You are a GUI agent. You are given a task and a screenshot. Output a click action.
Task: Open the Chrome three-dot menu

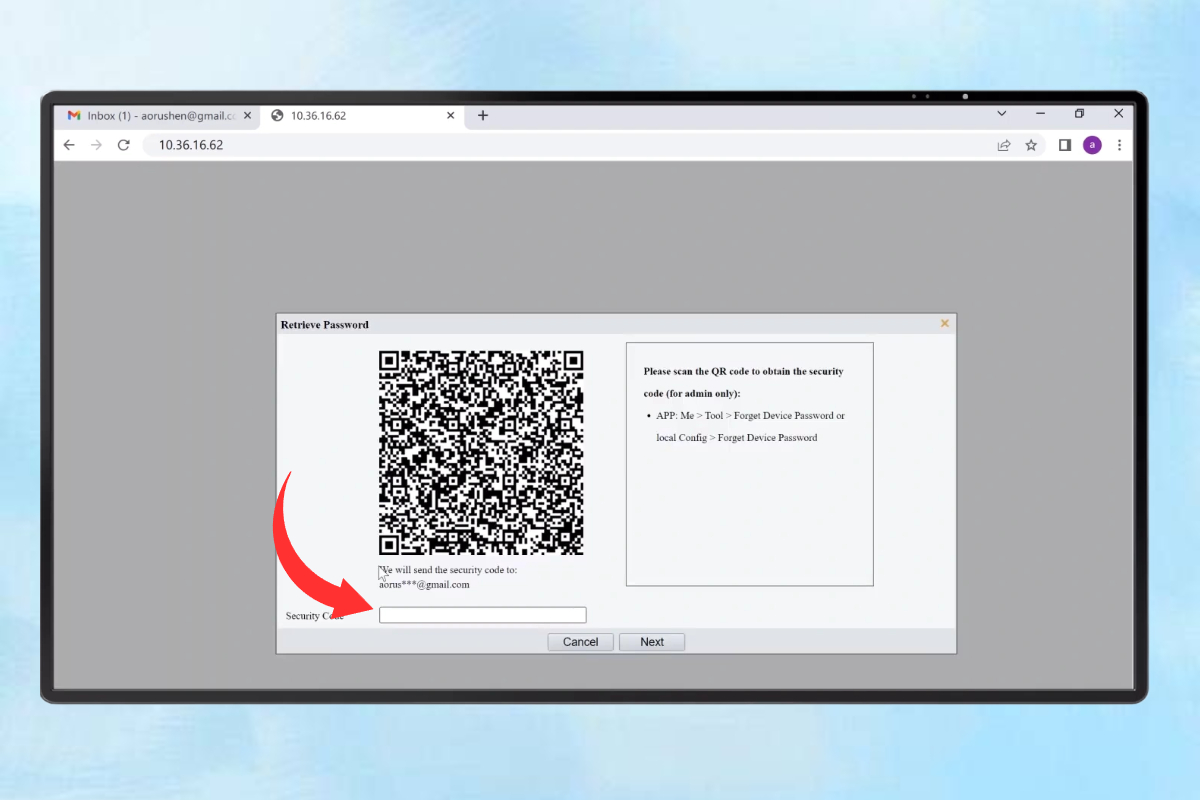pos(1119,145)
